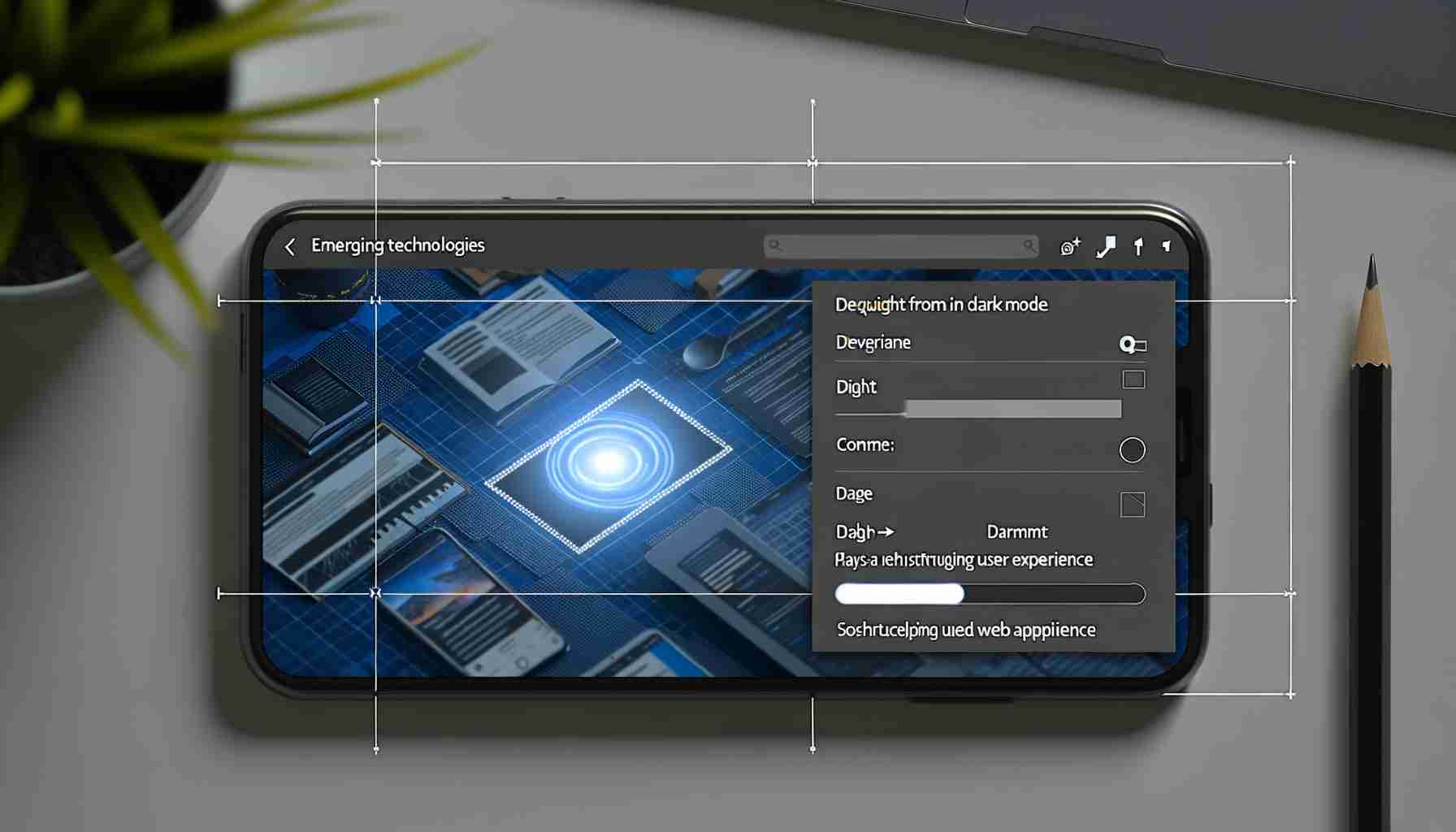Tap the up arrow icon in top bar
This screenshot has height=832, width=1456.
coord(1138,247)
